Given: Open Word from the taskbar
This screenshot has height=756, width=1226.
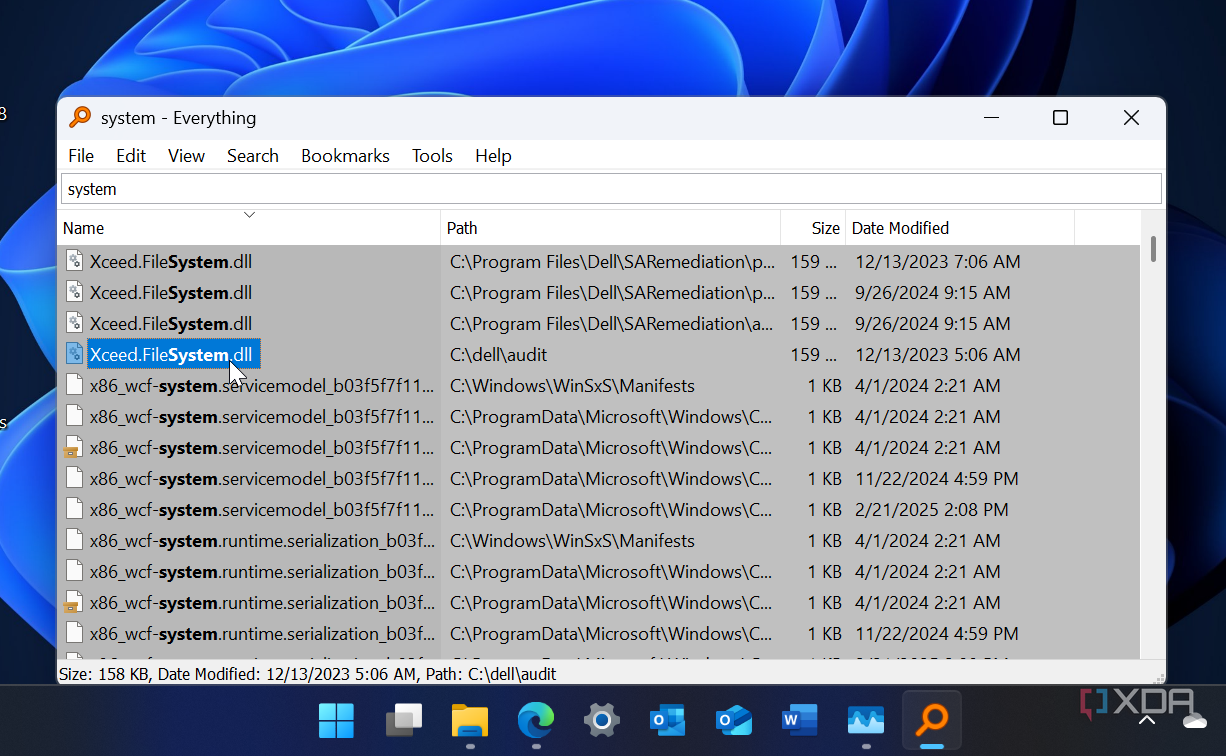Looking at the screenshot, I should 799,719.
